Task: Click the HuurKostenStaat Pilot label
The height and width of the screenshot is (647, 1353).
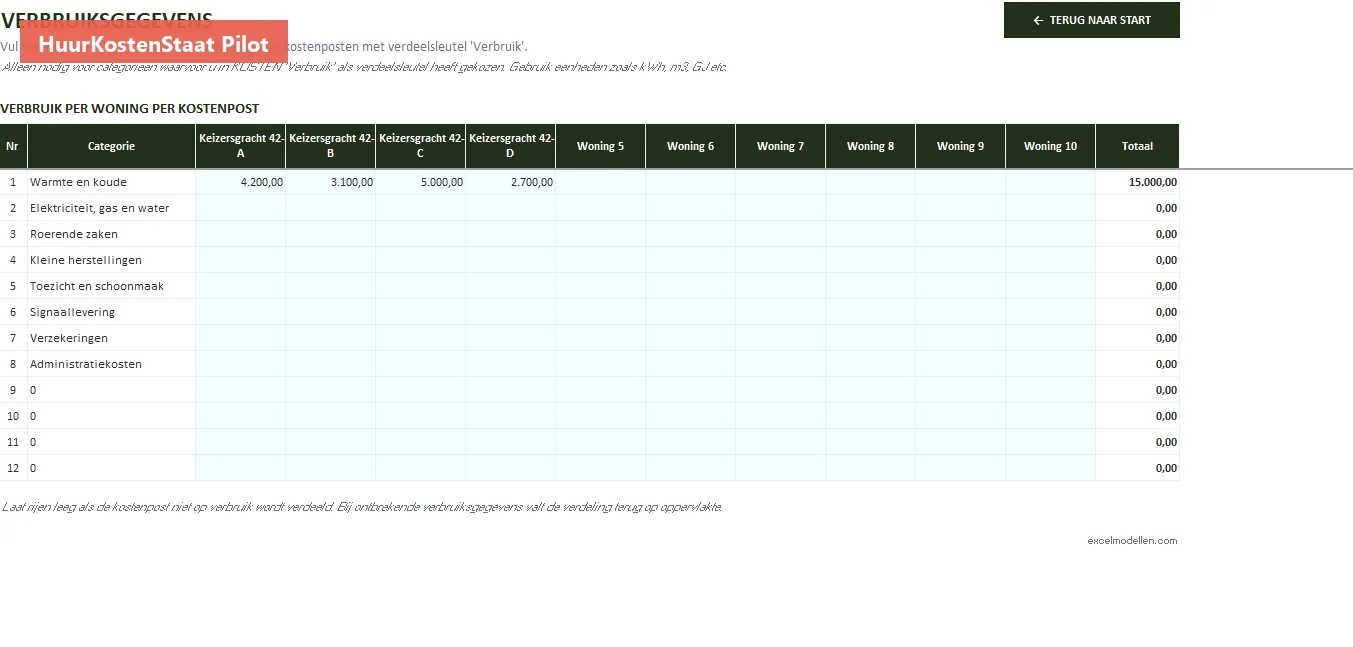Action: pyautogui.click(x=154, y=43)
